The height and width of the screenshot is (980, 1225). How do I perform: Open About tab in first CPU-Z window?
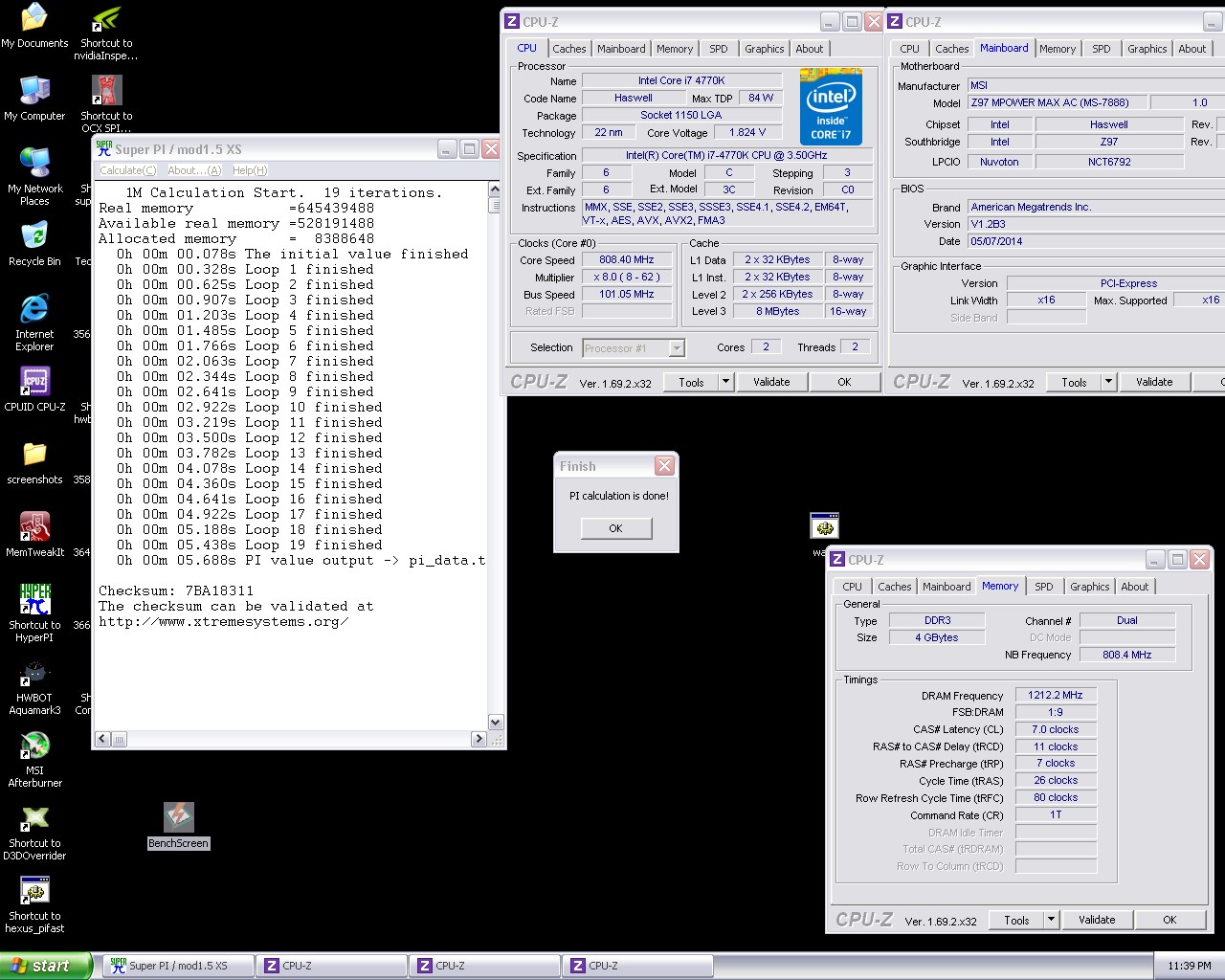(x=810, y=49)
